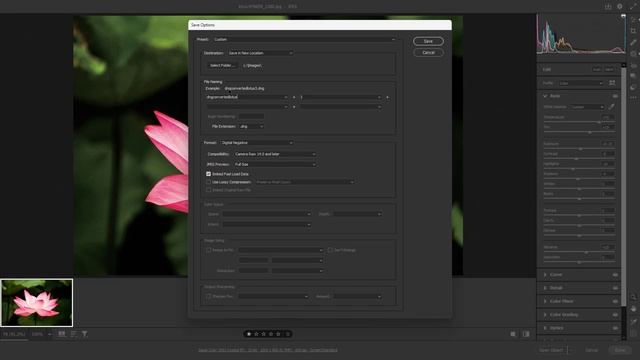This screenshot has width=640, height=360.
Task: Select the Red Eye tool in the right toolbar
Action: (633, 65)
